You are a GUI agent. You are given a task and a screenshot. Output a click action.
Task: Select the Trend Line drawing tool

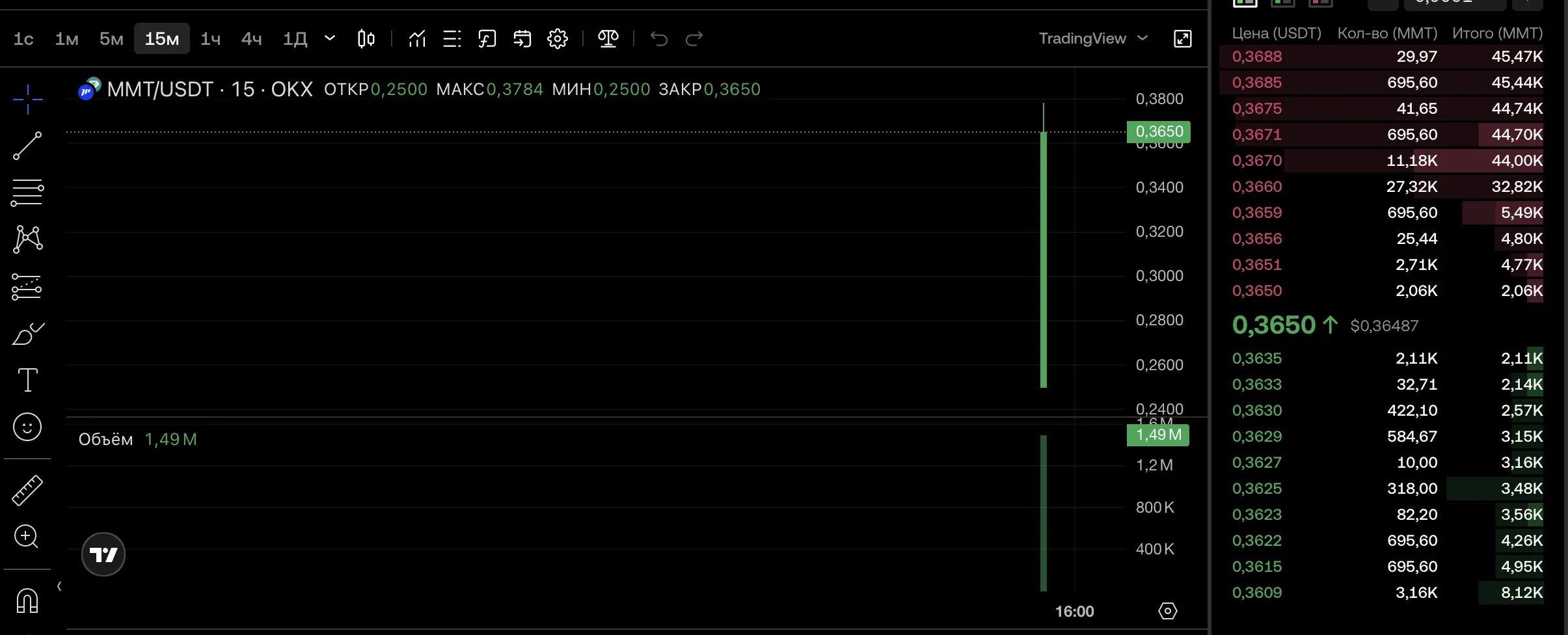tap(27, 145)
